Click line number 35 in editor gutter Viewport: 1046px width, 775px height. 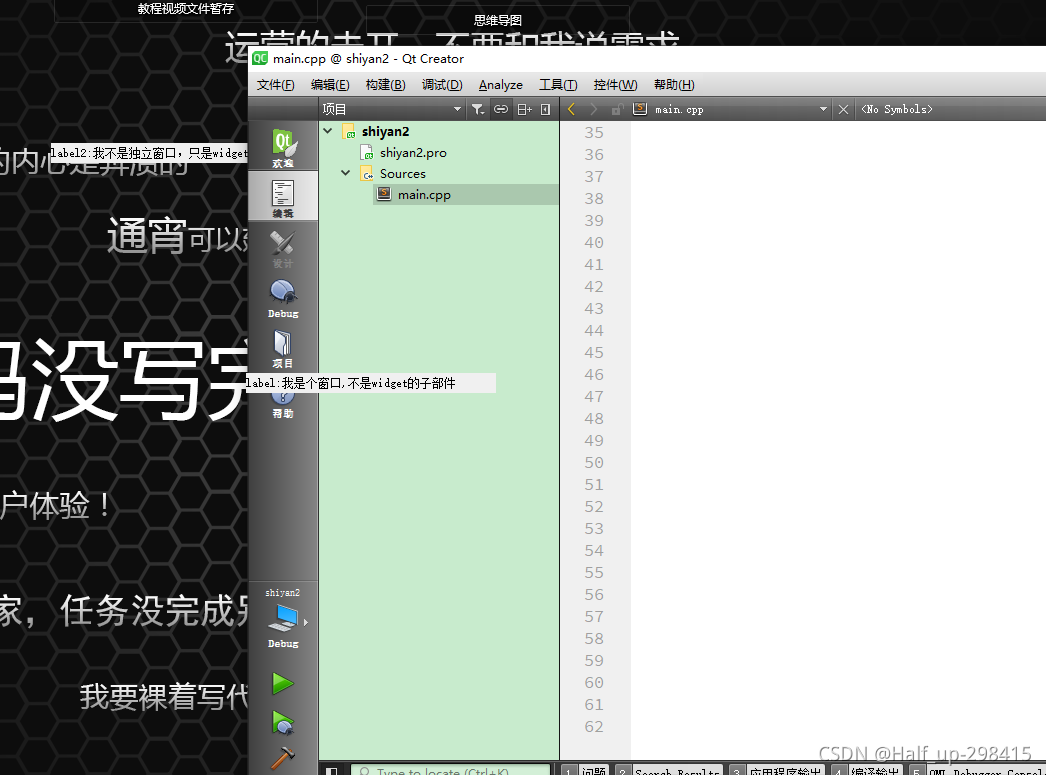[594, 133]
